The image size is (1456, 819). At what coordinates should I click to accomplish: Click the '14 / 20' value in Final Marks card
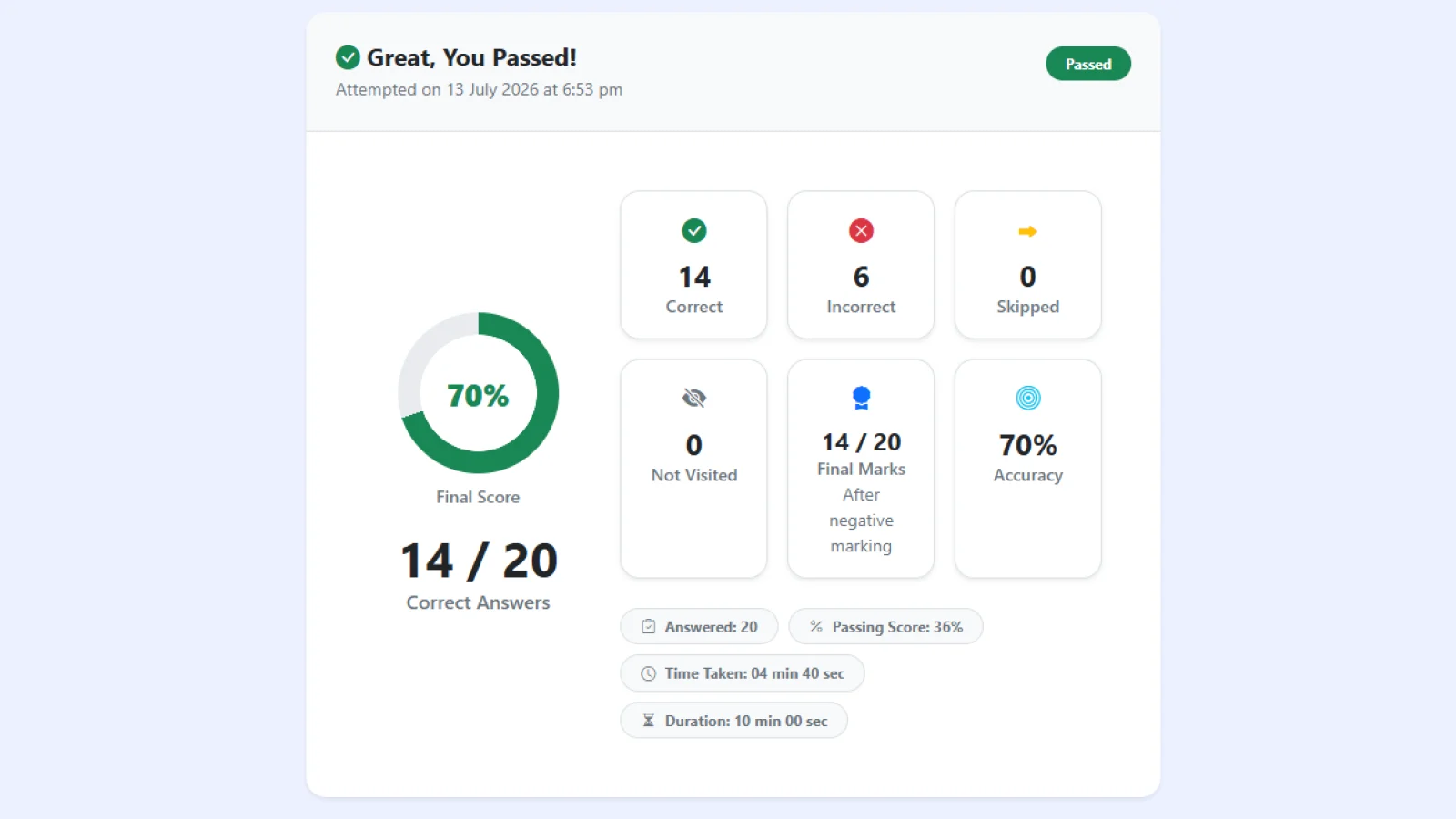pyautogui.click(x=861, y=442)
